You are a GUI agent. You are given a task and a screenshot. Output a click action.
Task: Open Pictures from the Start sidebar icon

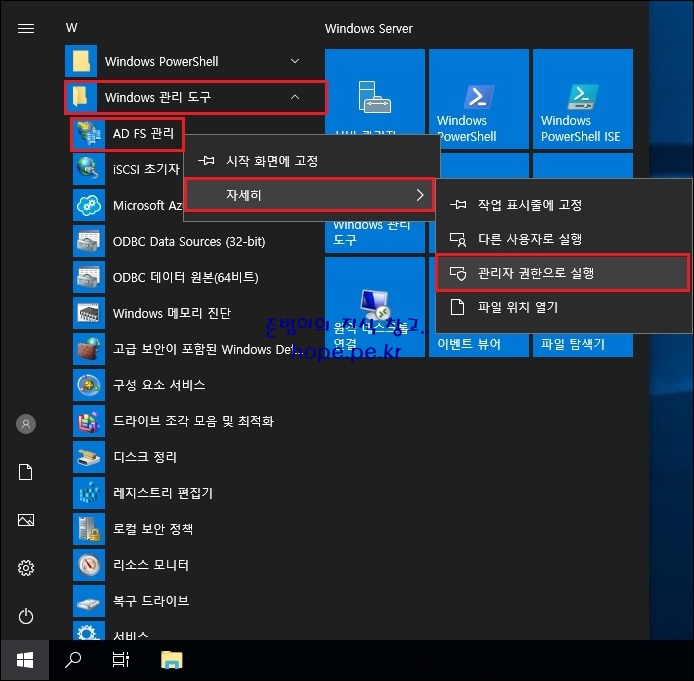point(26,520)
